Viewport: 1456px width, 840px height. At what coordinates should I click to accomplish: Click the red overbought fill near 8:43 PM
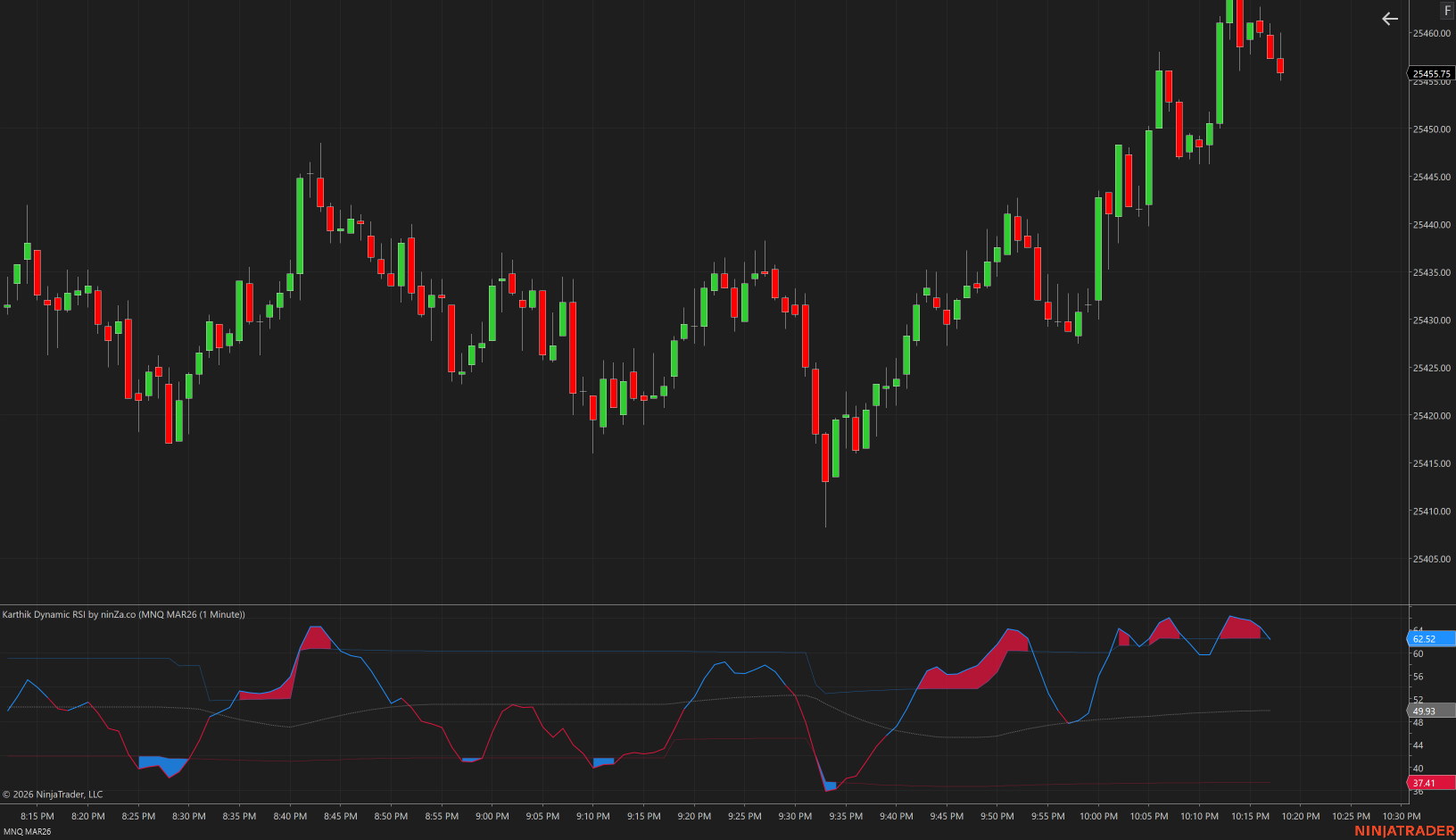point(316,638)
